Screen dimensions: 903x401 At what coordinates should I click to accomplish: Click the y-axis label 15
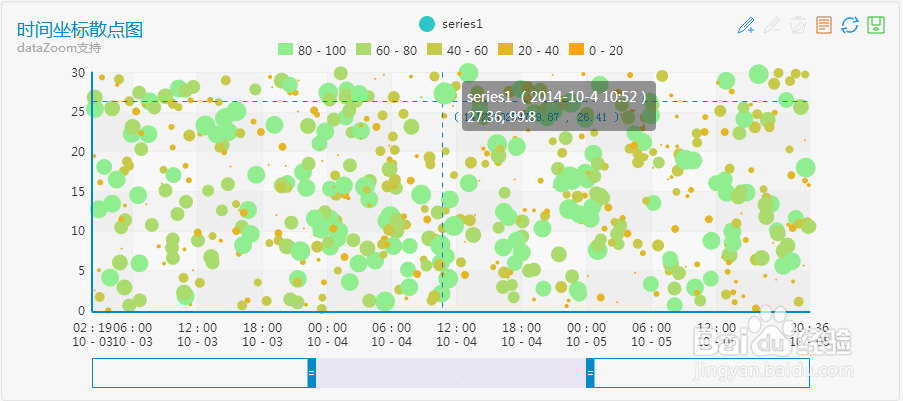(x=78, y=191)
